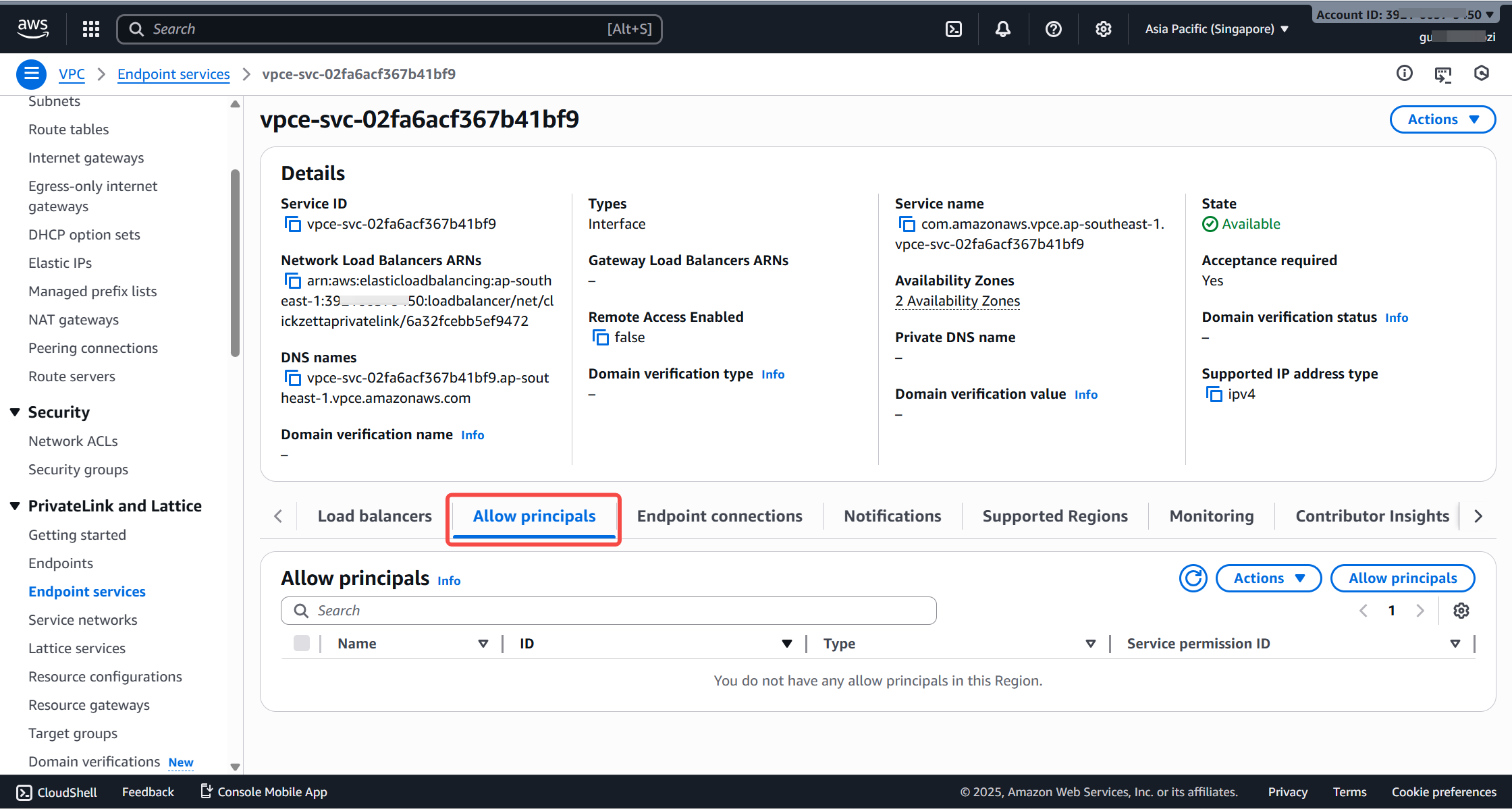The height and width of the screenshot is (809, 1512).
Task: Switch to the Monitoring tab
Action: pos(1211,516)
